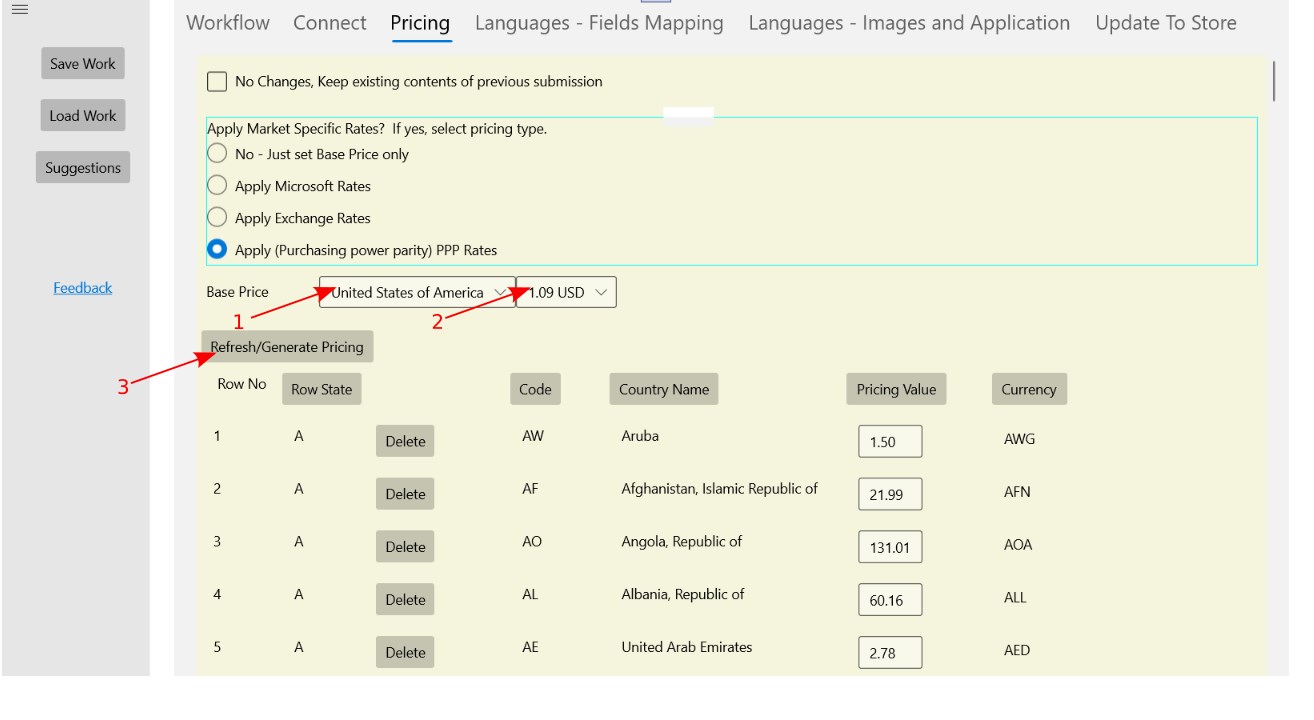Click the Suggestions button
The width and height of the screenshot is (1314, 720).
(83, 168)
